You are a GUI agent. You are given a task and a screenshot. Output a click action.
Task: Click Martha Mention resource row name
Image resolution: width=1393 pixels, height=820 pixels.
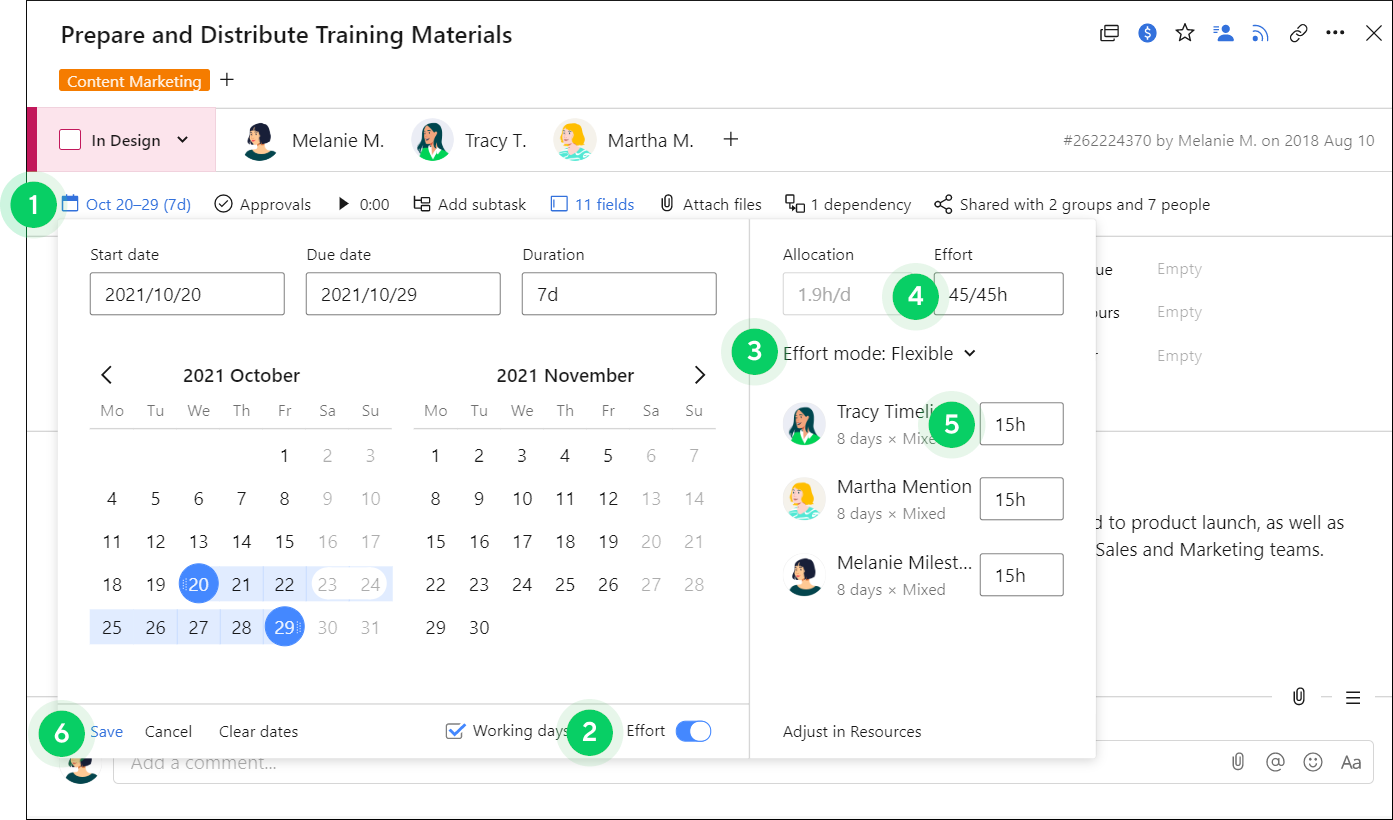coord(904,486)
